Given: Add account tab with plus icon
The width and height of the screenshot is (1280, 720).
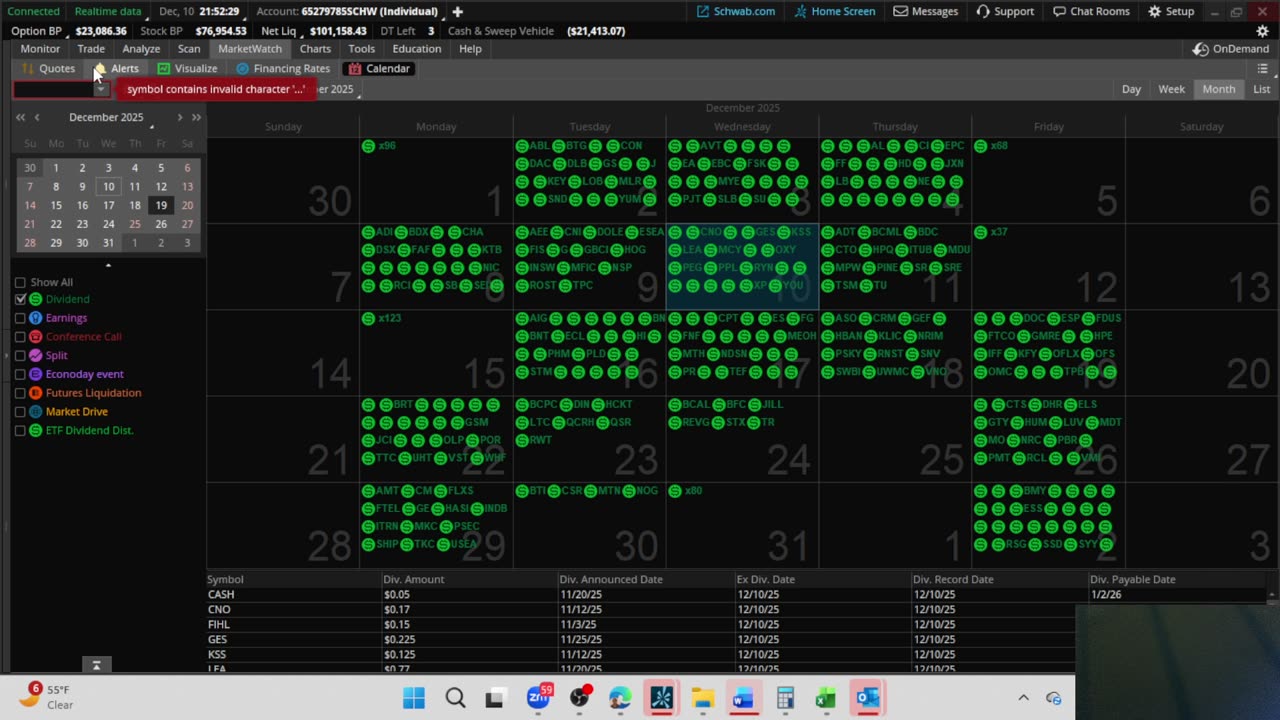Looking at the screenshot, I should point(457,11).
